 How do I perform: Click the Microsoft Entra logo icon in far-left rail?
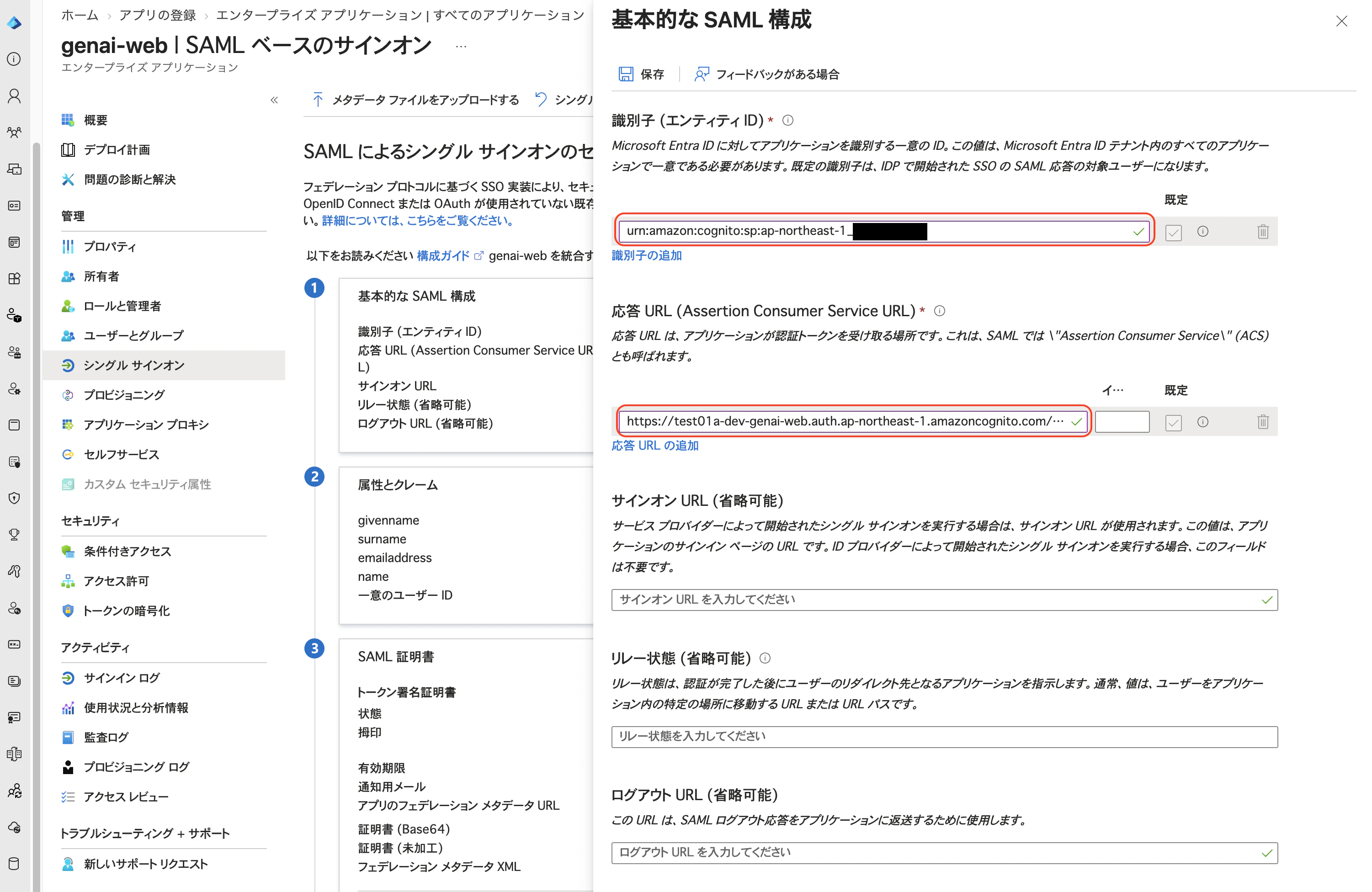tap(15, 23)
